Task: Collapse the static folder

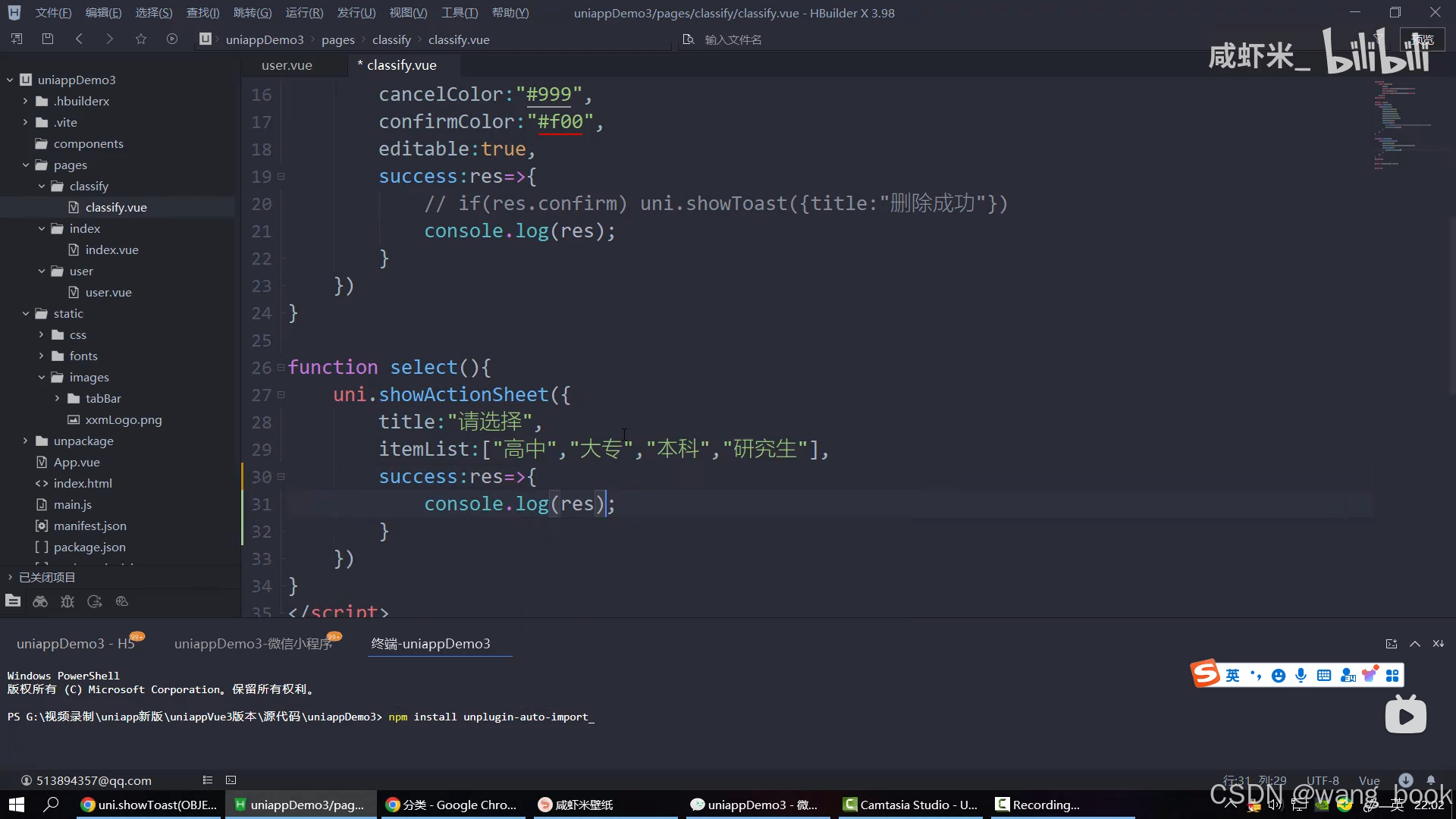Action: click(25, 313)
